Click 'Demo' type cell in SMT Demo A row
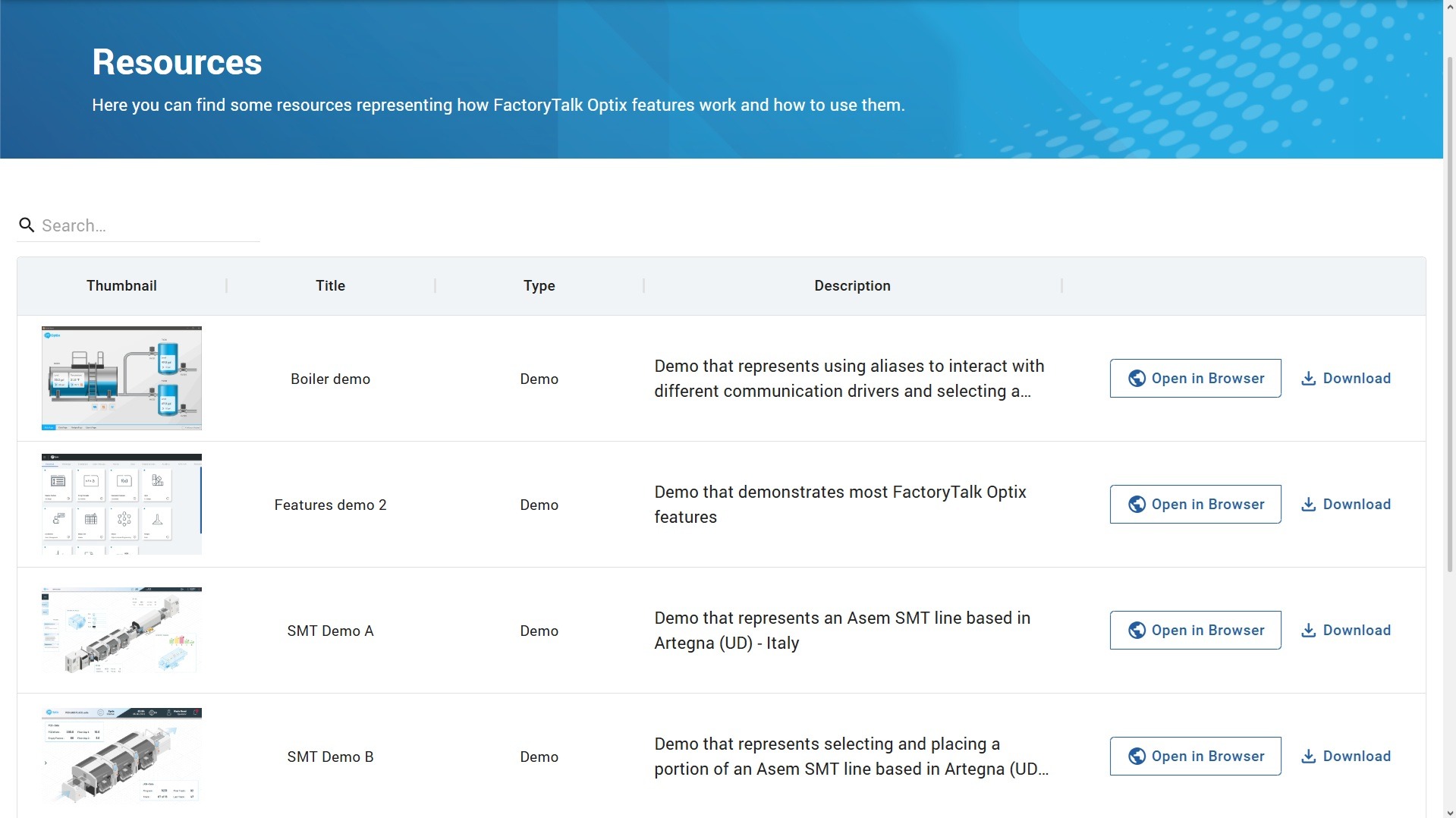Image resolution: width=1456 pixels, height=818 pixels. 539,631
